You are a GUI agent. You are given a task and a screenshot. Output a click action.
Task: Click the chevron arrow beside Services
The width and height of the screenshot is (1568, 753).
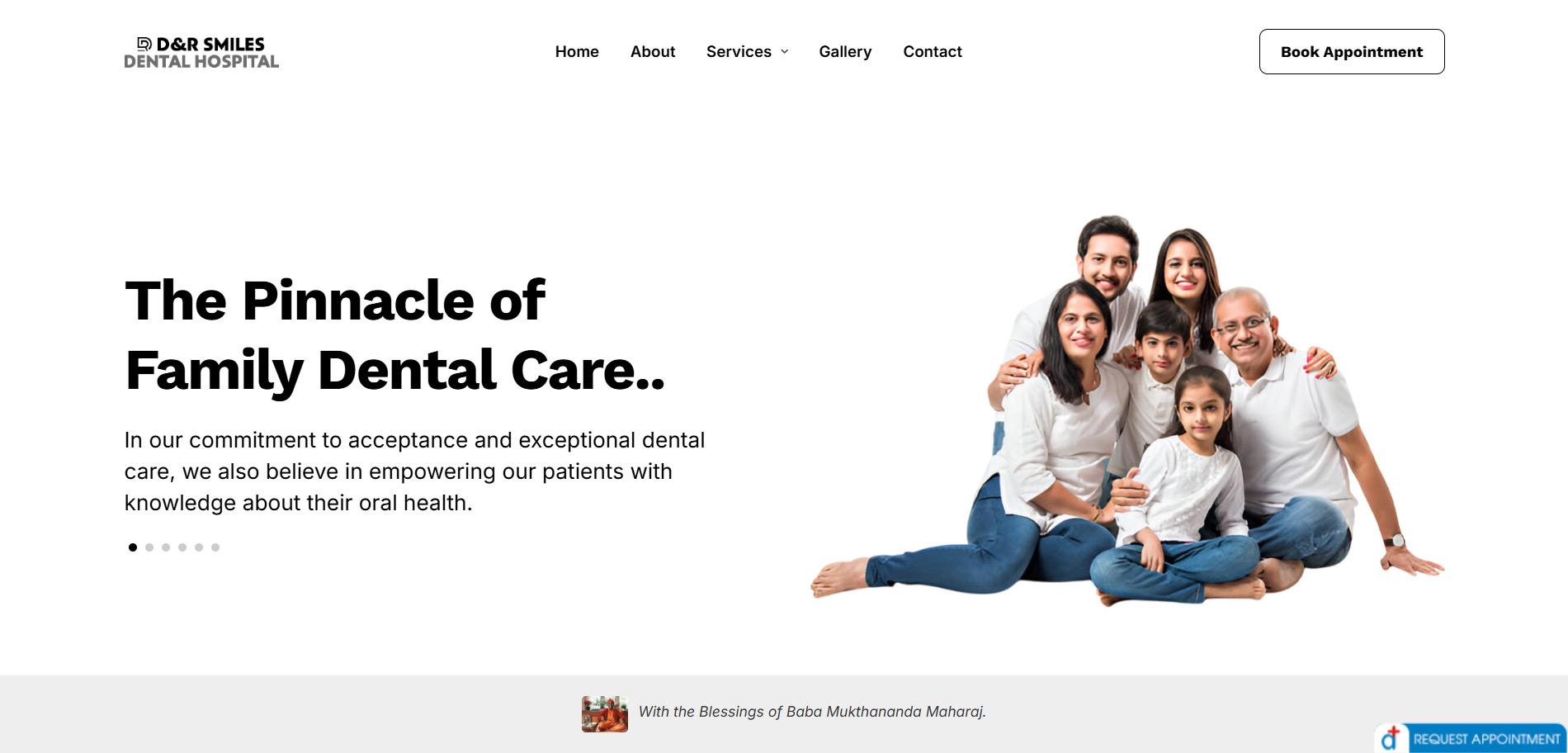(785, 52)
